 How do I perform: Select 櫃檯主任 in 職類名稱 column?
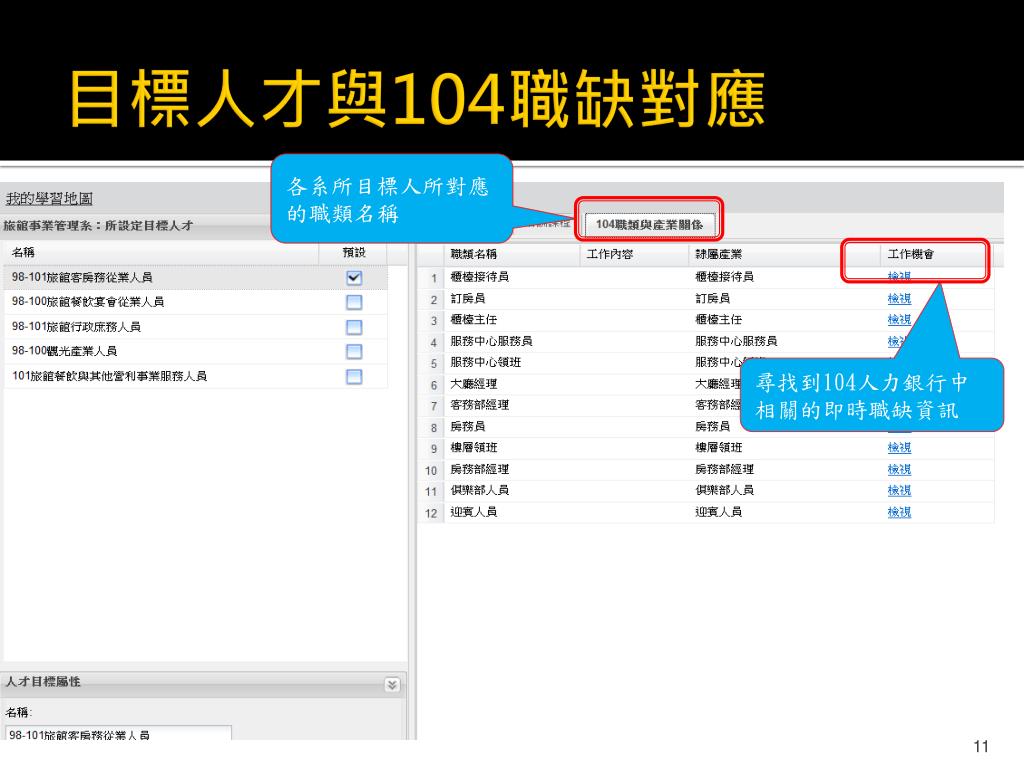[x=473, y=319]
